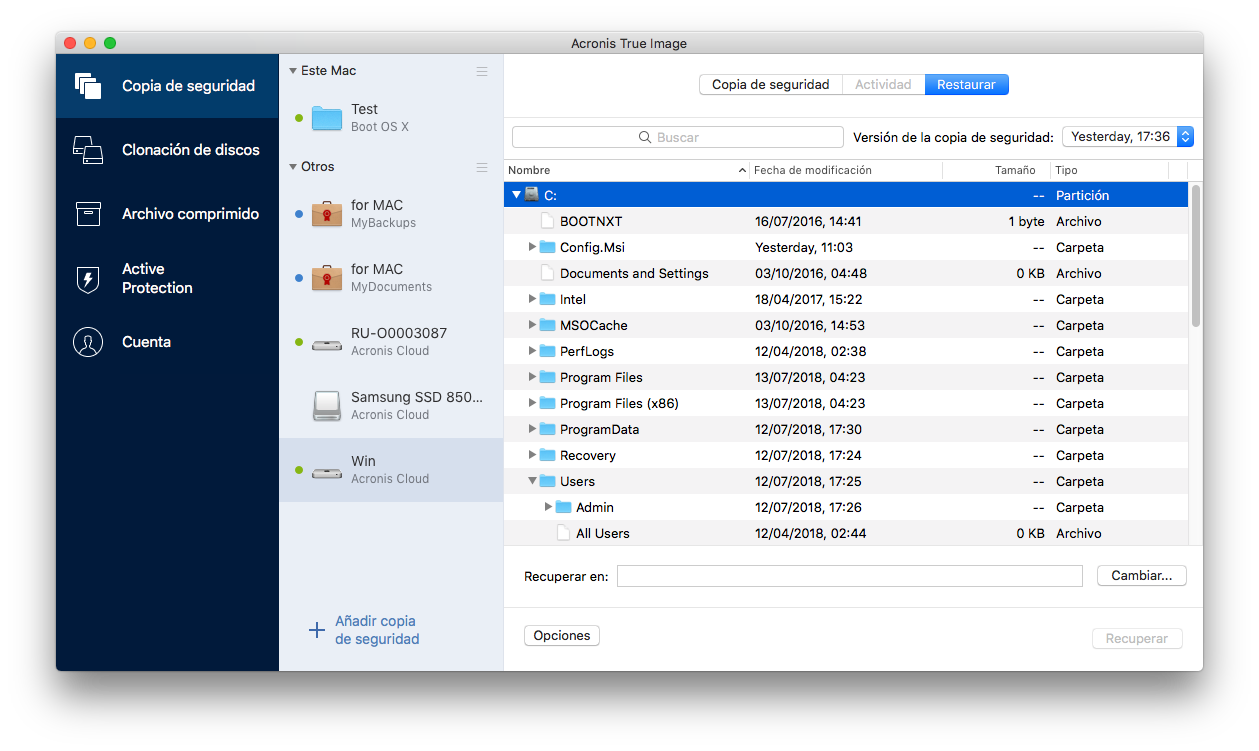Click the Recuperar en path field
Screen dimensions: 1259x751
[850, 576]
